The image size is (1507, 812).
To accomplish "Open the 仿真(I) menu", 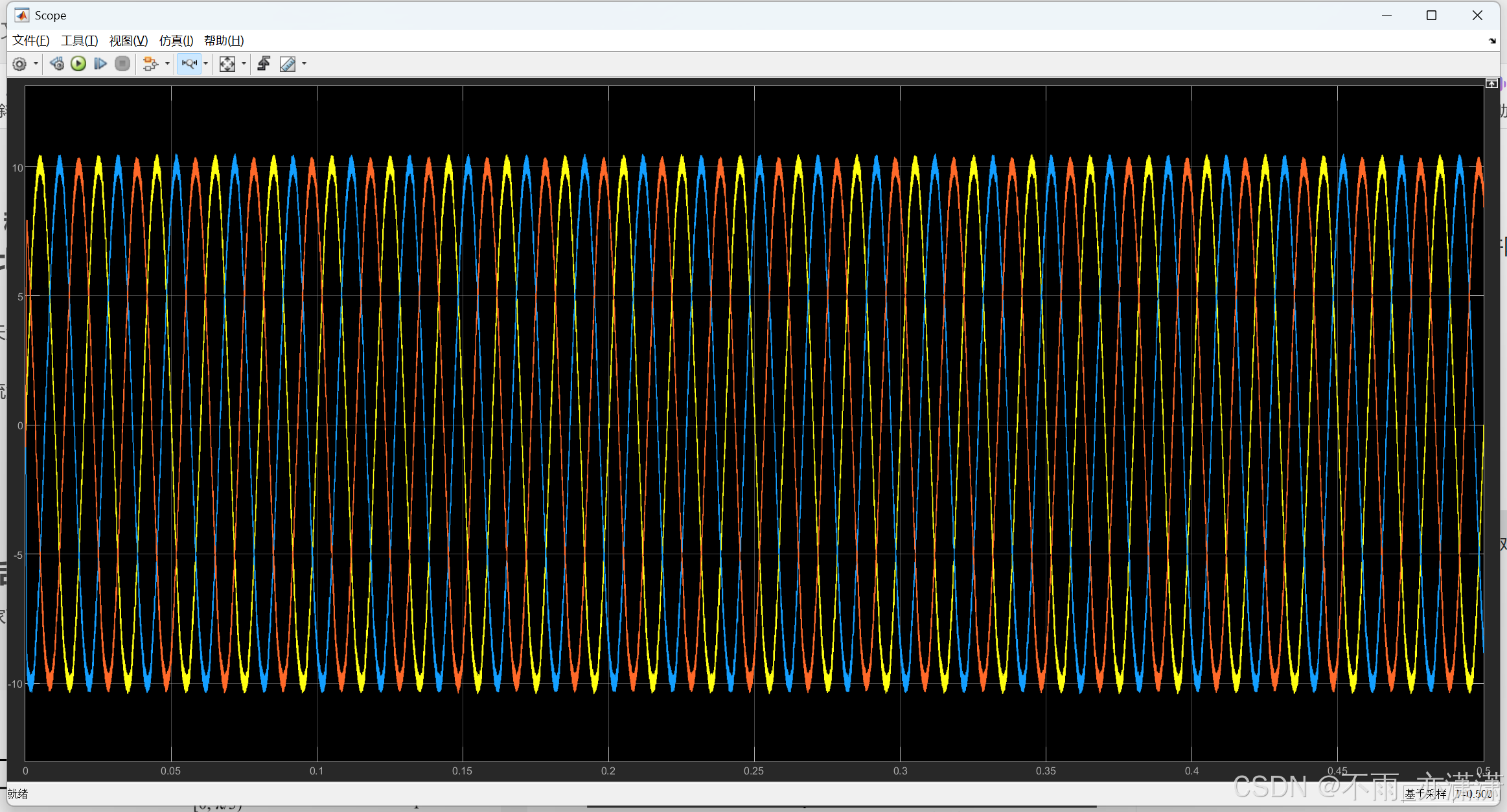I will click(x=176, y=40).
